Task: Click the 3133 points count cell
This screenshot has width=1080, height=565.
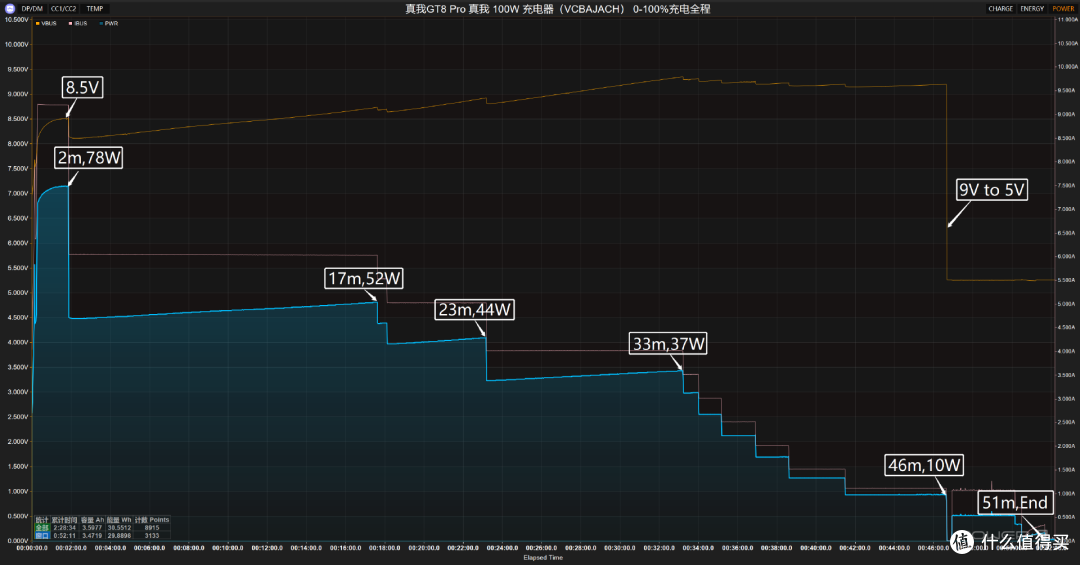Action: (x=152, y=535)
